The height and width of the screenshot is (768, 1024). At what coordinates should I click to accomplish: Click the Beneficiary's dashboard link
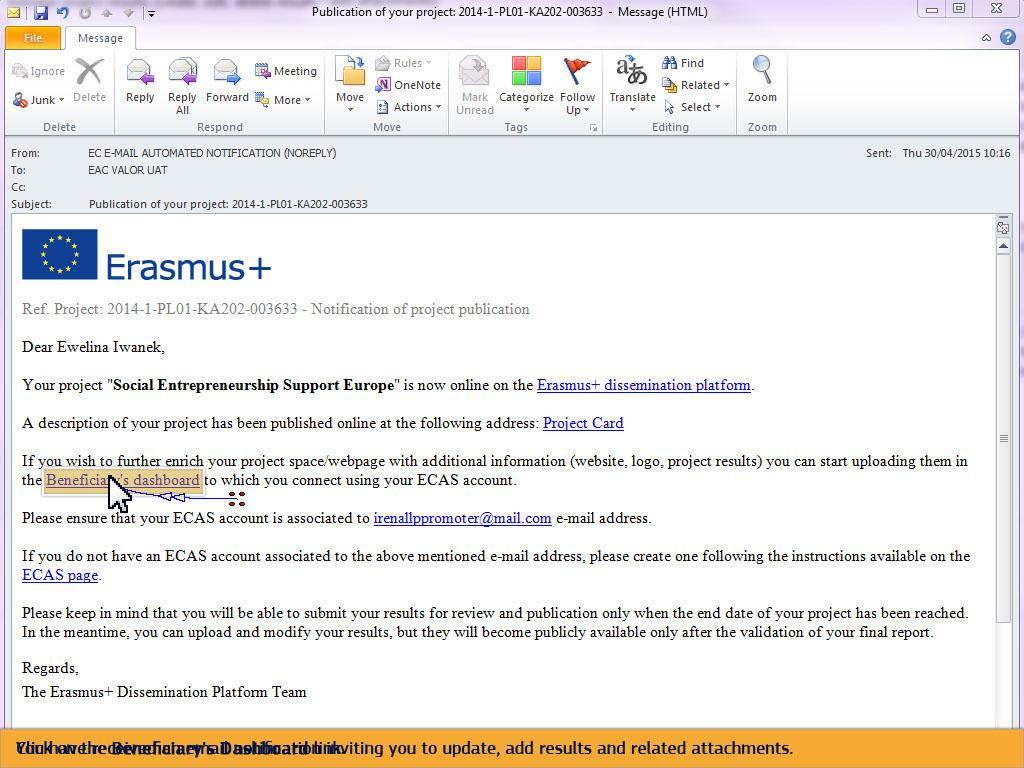[123, 480]
